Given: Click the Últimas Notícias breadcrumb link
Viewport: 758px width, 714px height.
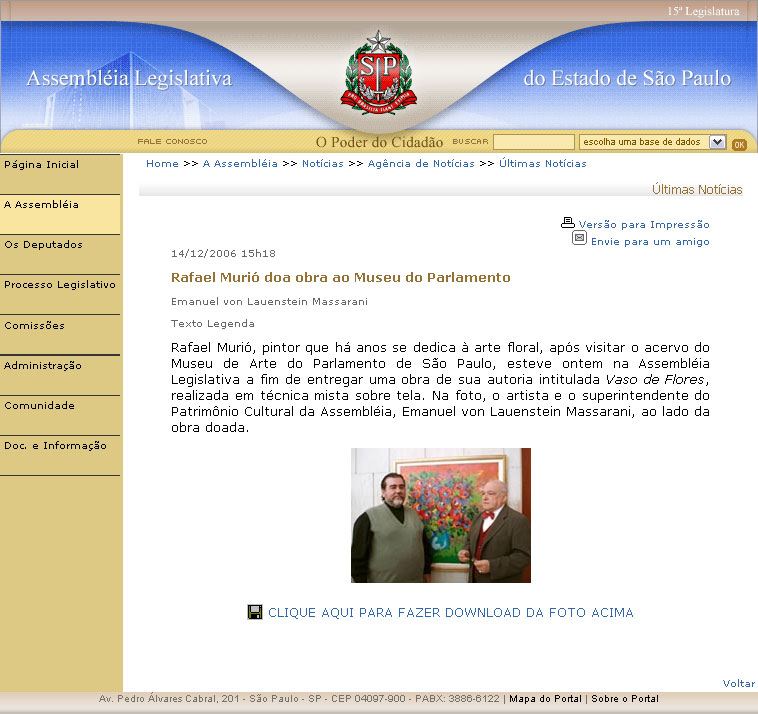Looking at the screenshot, I should coord(542,163).
